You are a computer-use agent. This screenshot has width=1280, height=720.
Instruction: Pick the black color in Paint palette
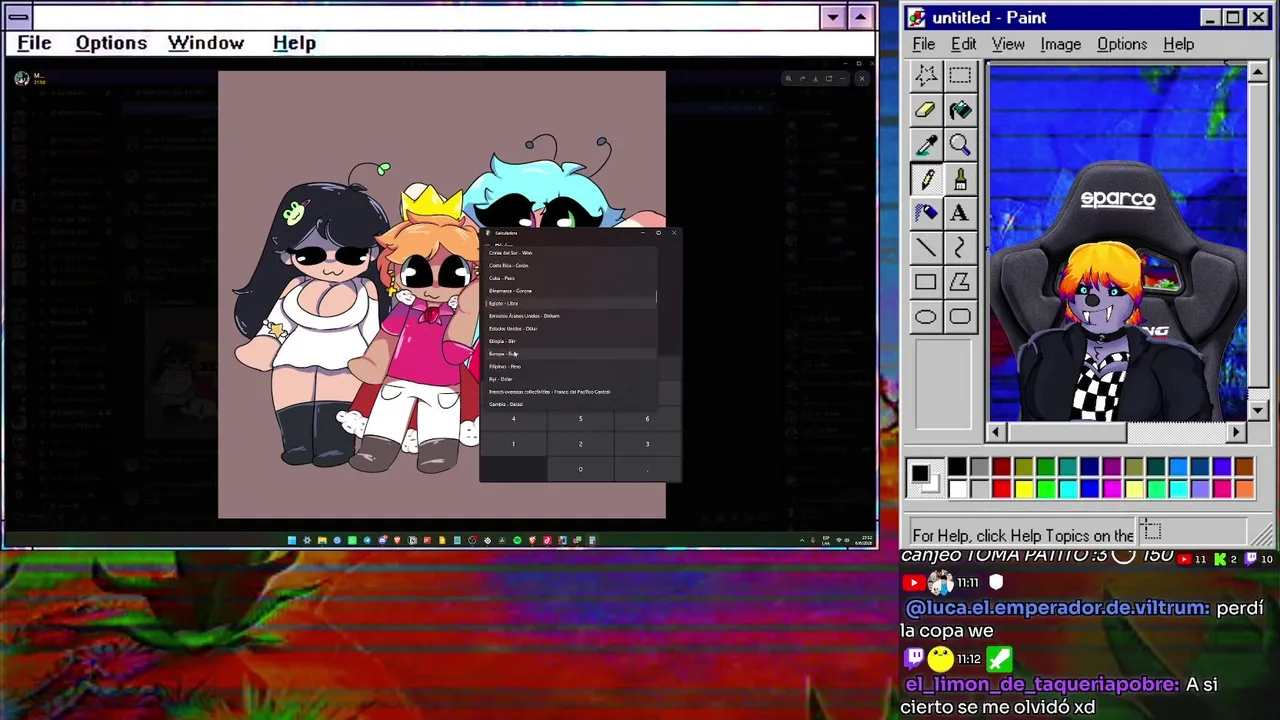957,467
